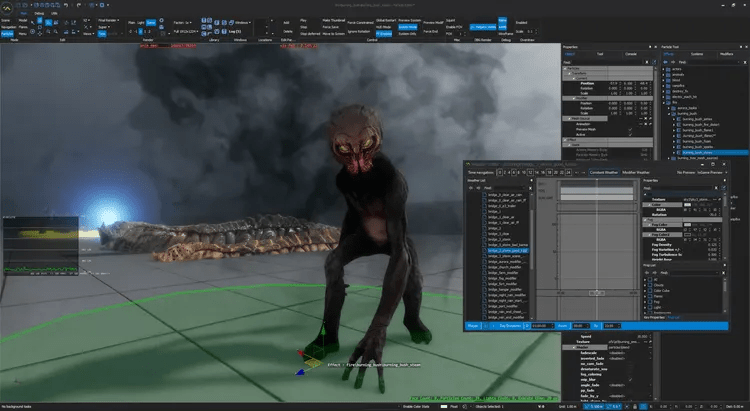Select the highlighted bridge_2_storm weather entry
This screenshot has width=750, height=411.
506,250
